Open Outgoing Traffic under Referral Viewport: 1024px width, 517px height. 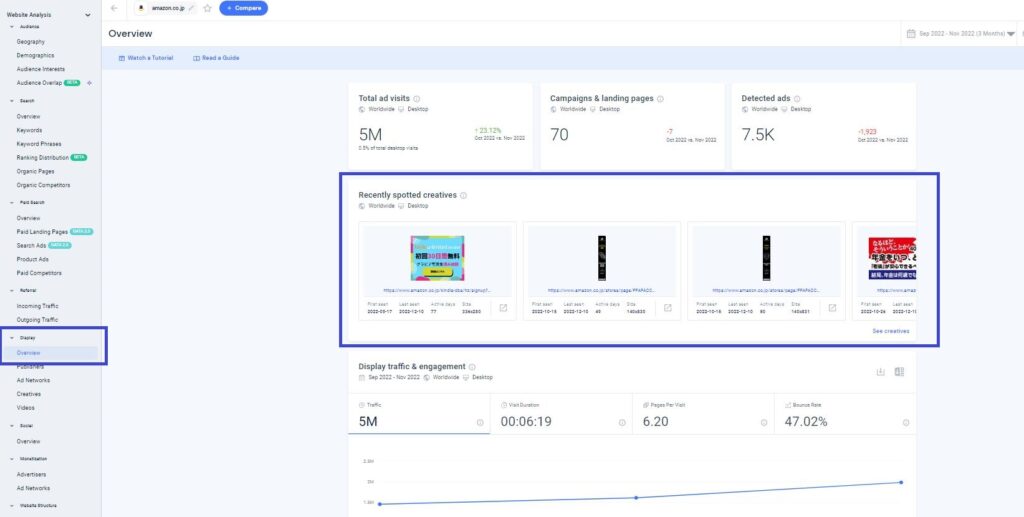click(x=37, y=320)
